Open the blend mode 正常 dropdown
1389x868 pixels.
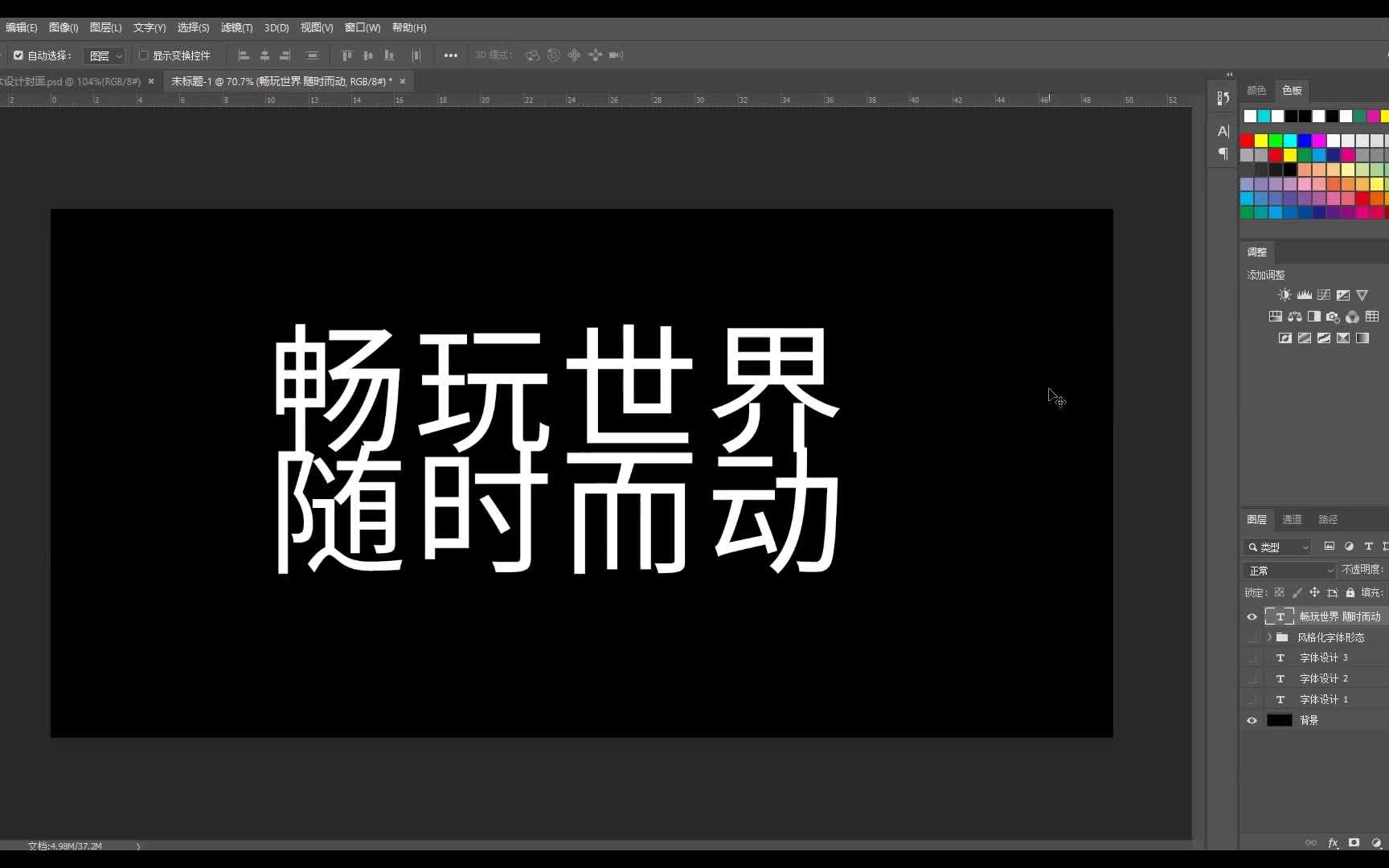pyautogui.click(x=1289, y=570)
